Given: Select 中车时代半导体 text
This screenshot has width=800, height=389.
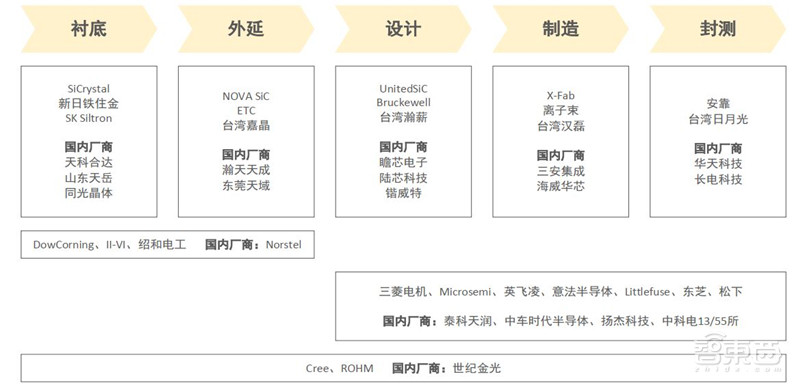Looking at the screenshot, I should 546,321.
